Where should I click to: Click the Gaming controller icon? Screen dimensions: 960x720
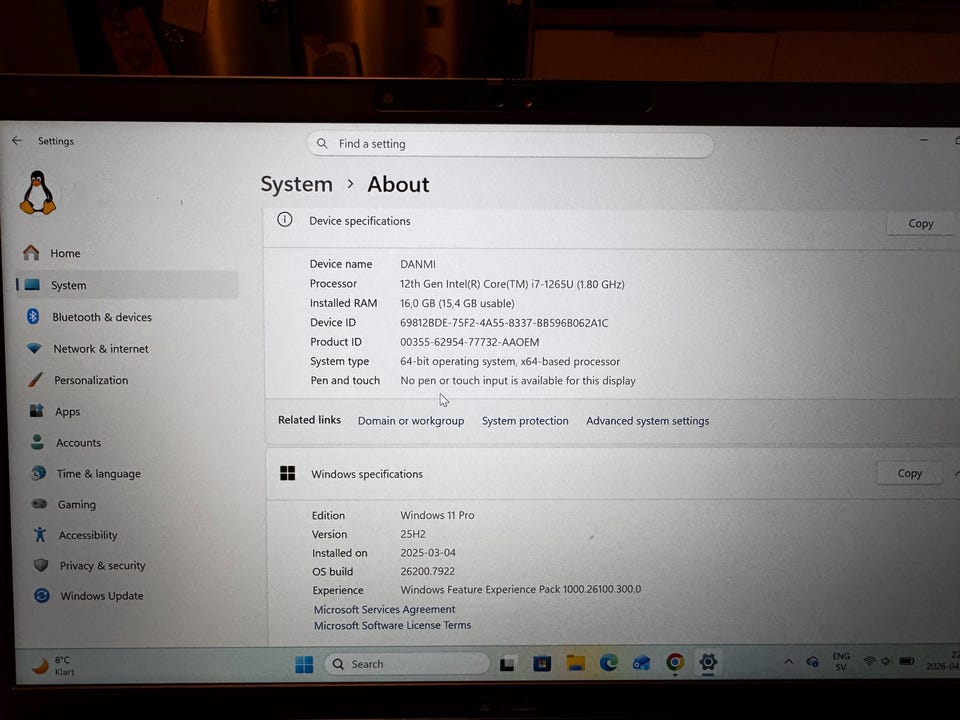39,504
